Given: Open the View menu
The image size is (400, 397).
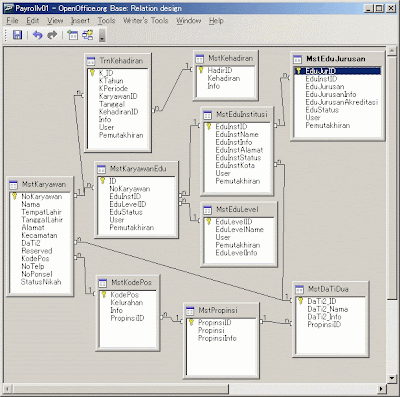Looking at the screenshot, I should [x=55, y=21].
